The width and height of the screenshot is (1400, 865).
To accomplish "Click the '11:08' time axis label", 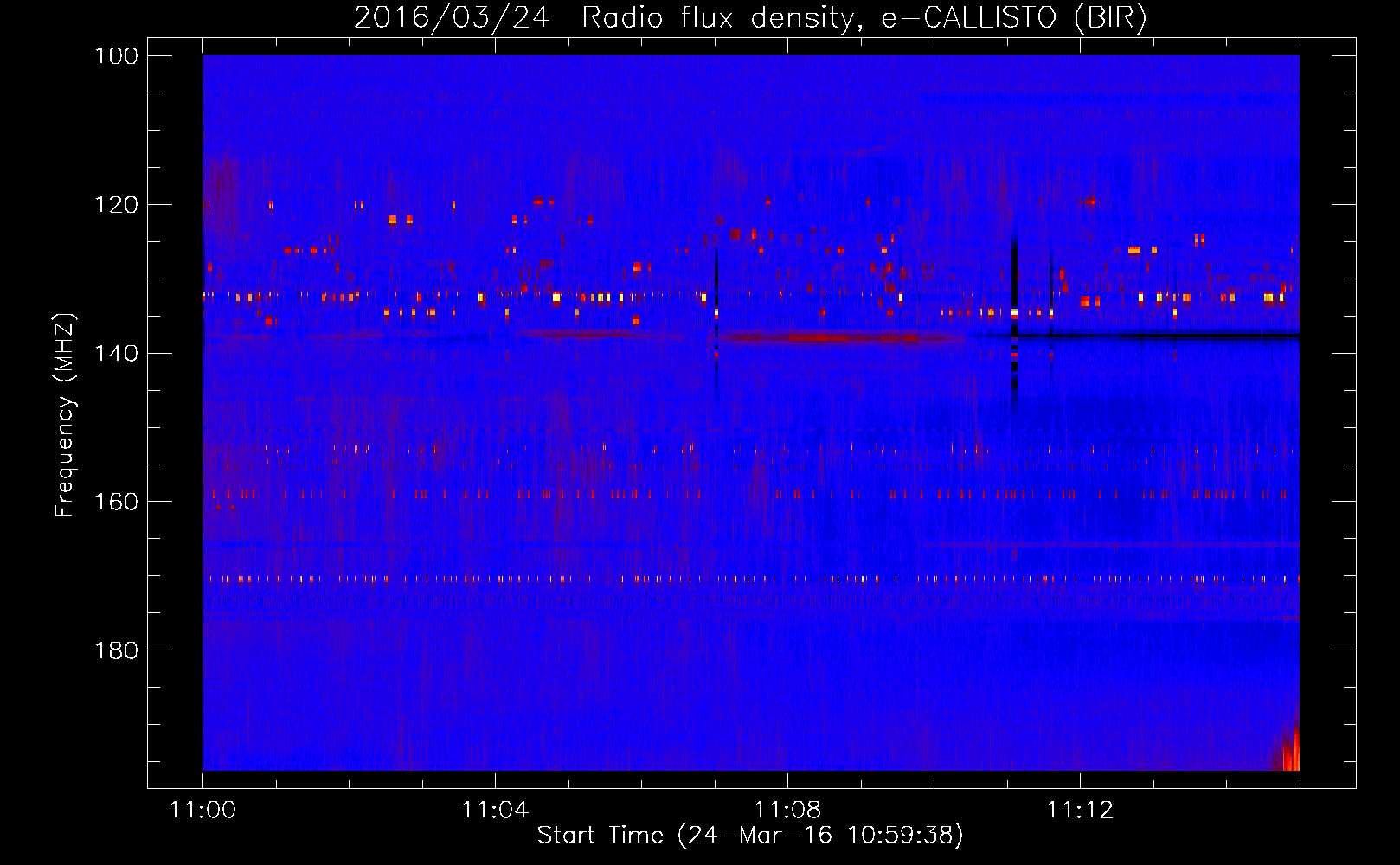I will pos(787,810).
